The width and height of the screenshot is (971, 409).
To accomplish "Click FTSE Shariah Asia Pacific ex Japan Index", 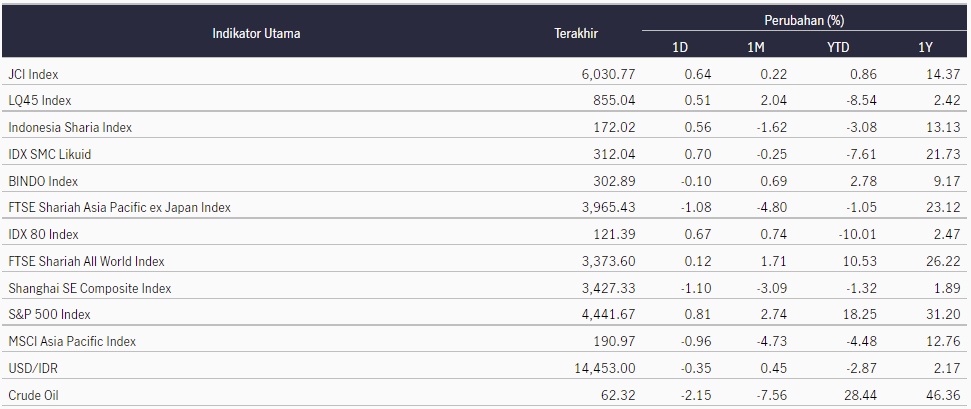I will [x=120, y=208].
